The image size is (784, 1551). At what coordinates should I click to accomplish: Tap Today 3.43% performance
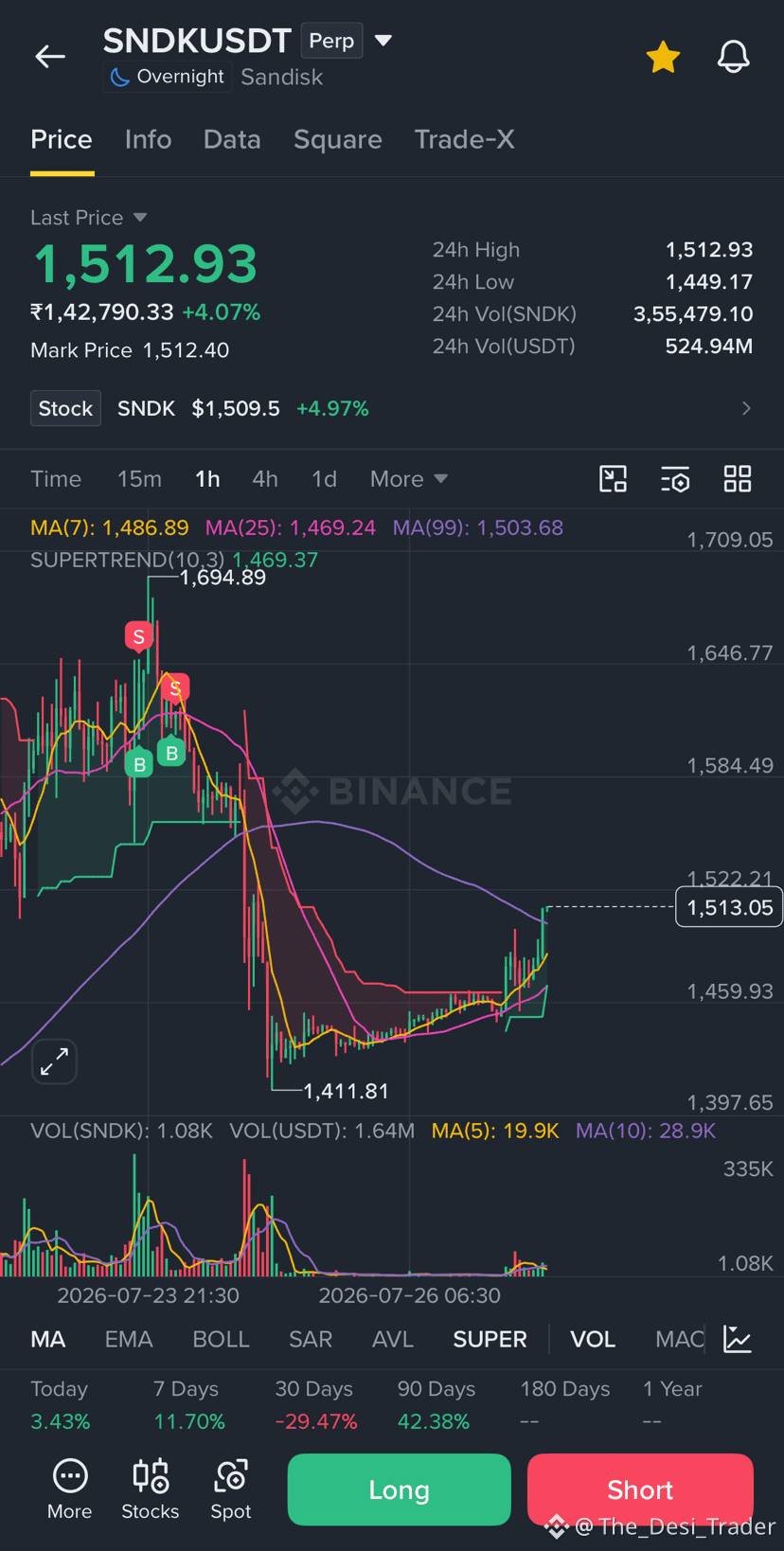click(x=60, y=1405)
